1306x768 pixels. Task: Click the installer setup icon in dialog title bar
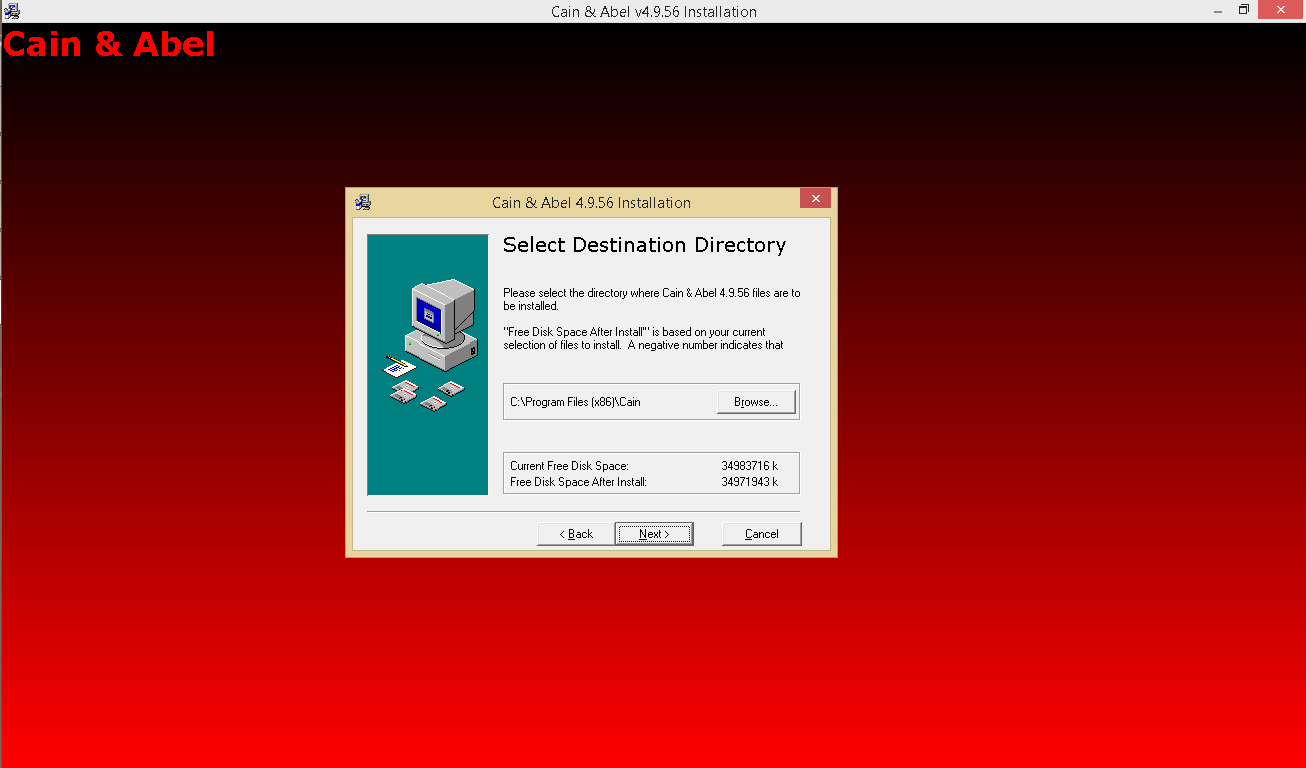click(362, 201)
